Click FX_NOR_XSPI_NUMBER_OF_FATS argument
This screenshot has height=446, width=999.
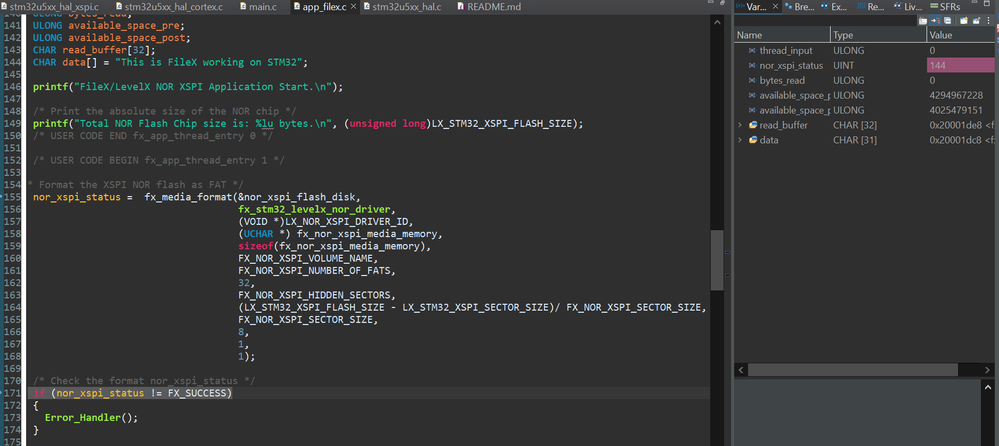tap(317, 270)
